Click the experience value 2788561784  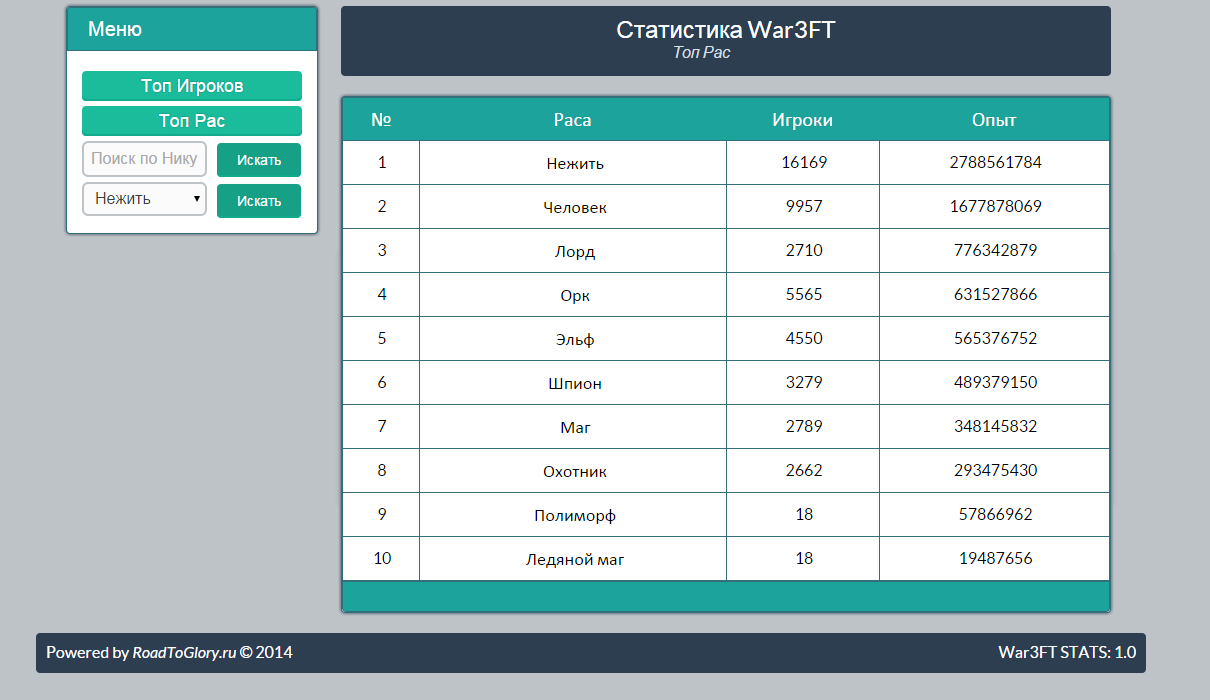click(x=995, y=162)
